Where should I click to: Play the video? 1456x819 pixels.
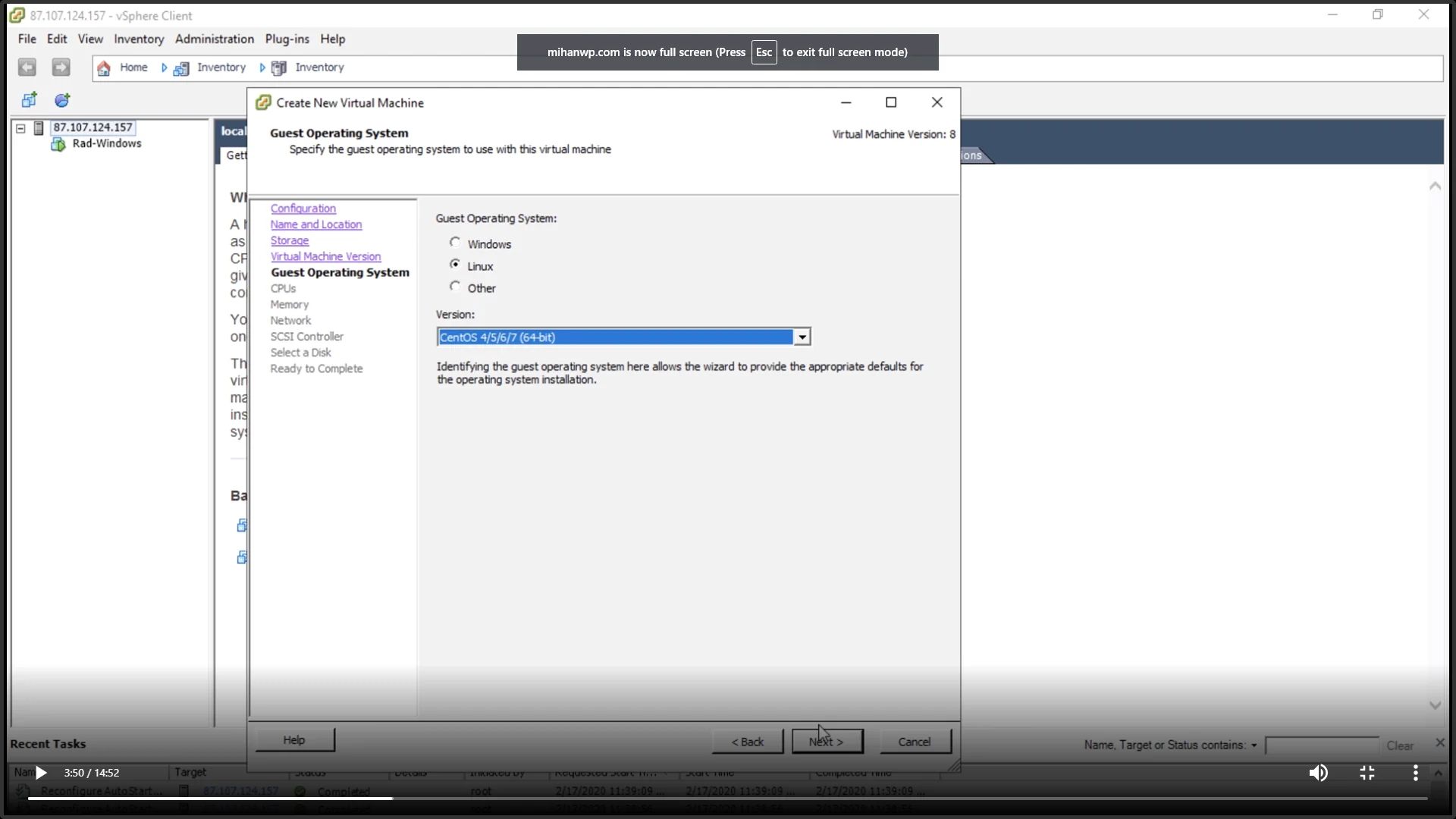(42, 773)
